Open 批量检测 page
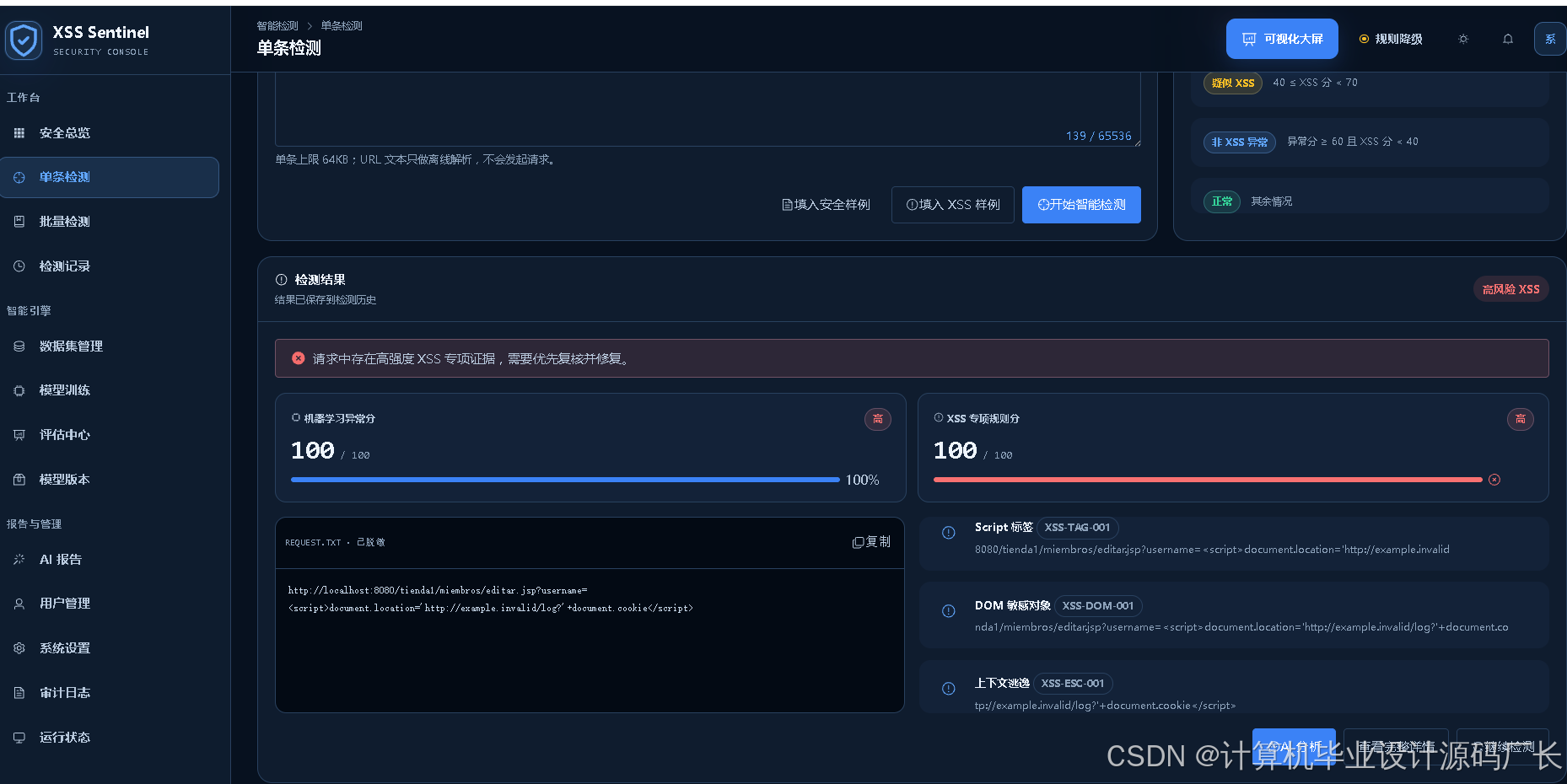 coord(110,222)
